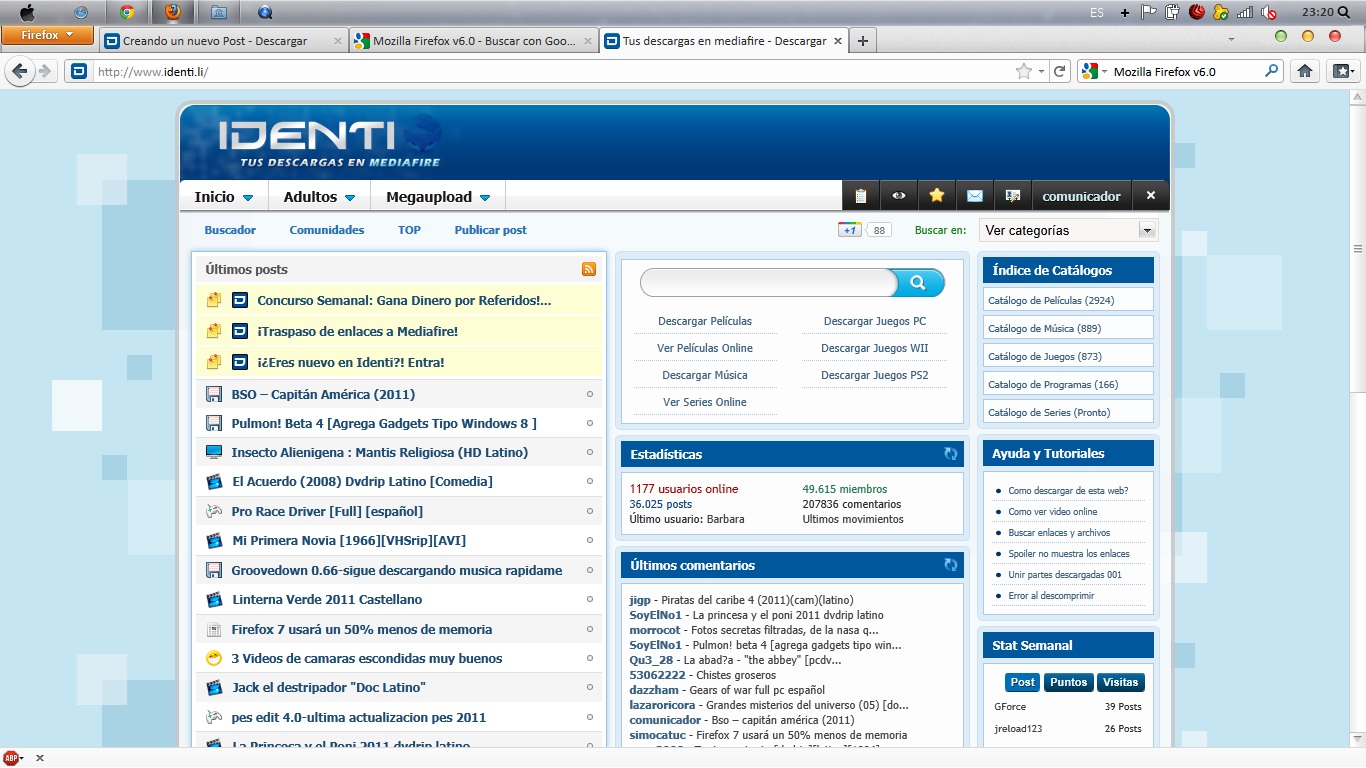Click 'Ultimos movimientos' in Estadísticas

[x=853, y=519]
